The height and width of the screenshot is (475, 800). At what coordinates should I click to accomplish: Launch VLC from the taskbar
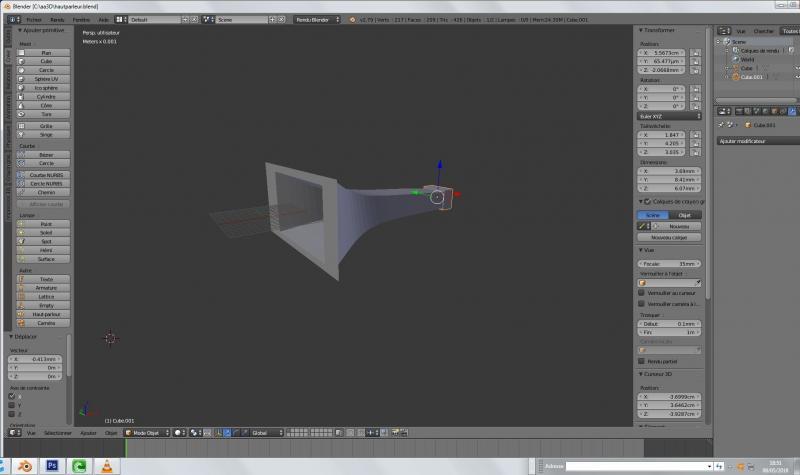[105, 467]
